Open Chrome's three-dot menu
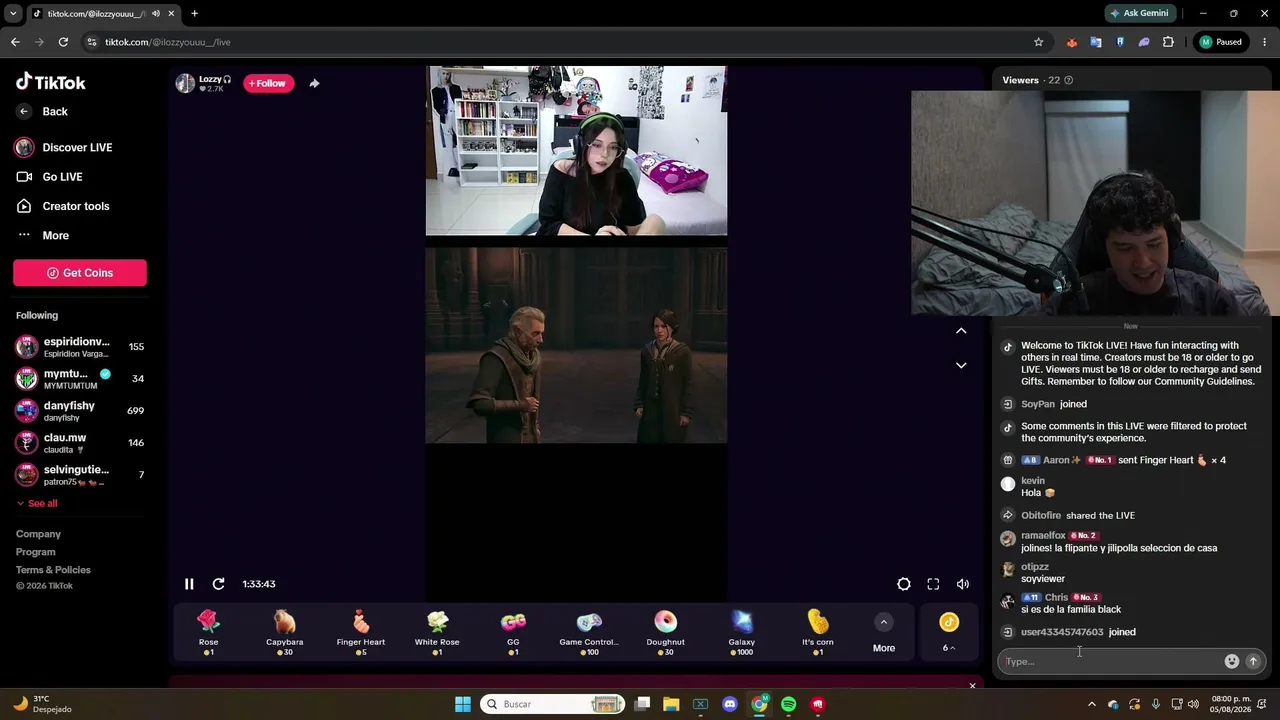 pyautogui.click(x=1263, y=42)
